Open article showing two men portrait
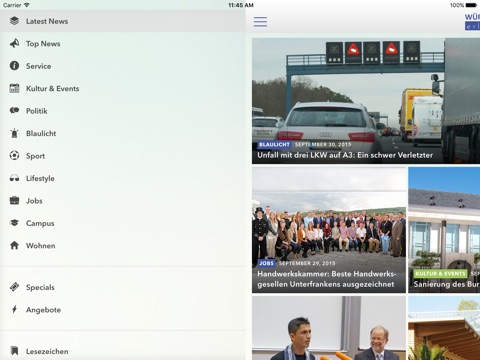 coord(329,328)
